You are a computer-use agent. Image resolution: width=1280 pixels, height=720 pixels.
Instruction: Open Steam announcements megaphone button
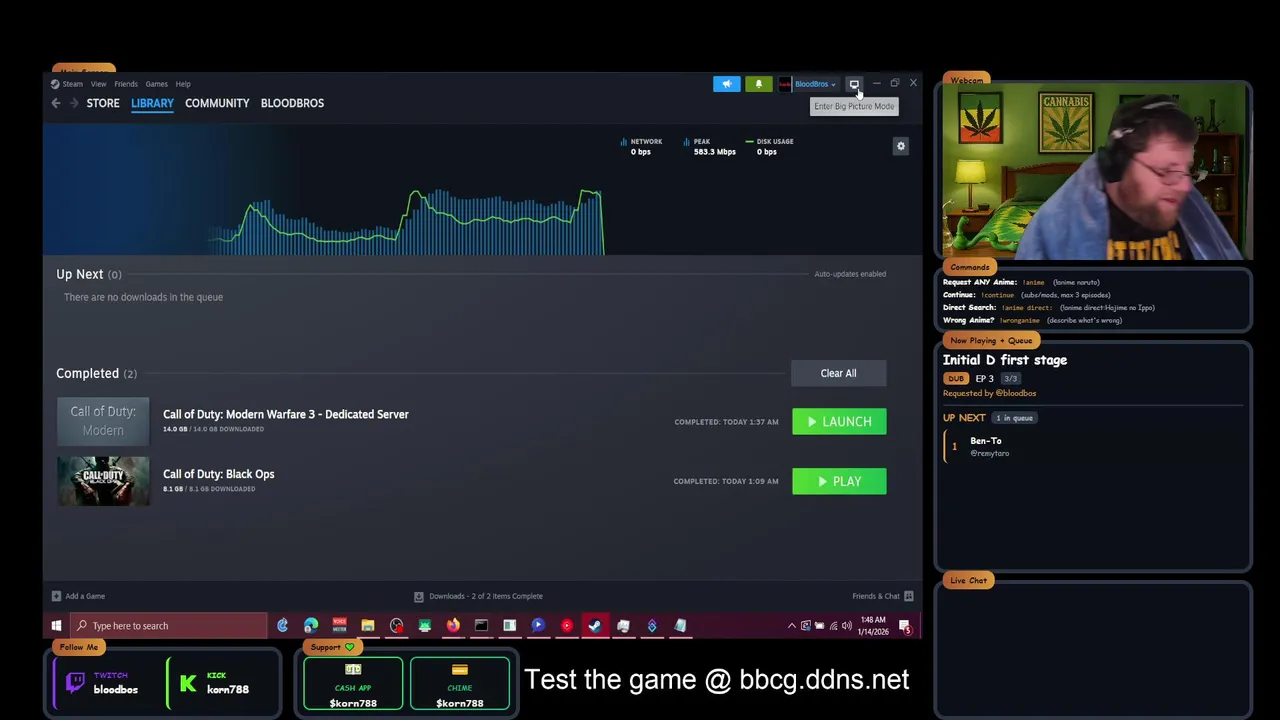tap(727, 84)
